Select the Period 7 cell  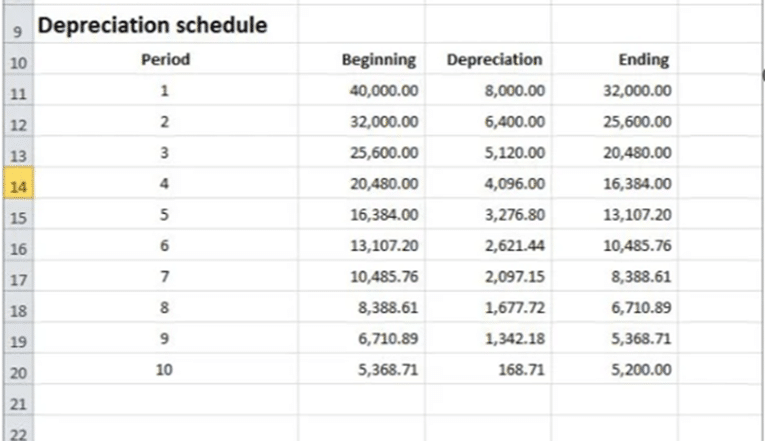[x=165, y=276]
